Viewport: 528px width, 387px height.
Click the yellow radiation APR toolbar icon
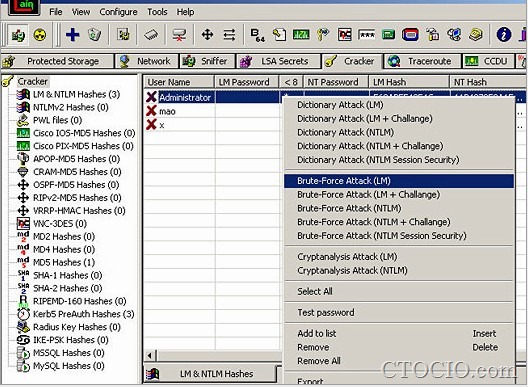click(40, 35)
